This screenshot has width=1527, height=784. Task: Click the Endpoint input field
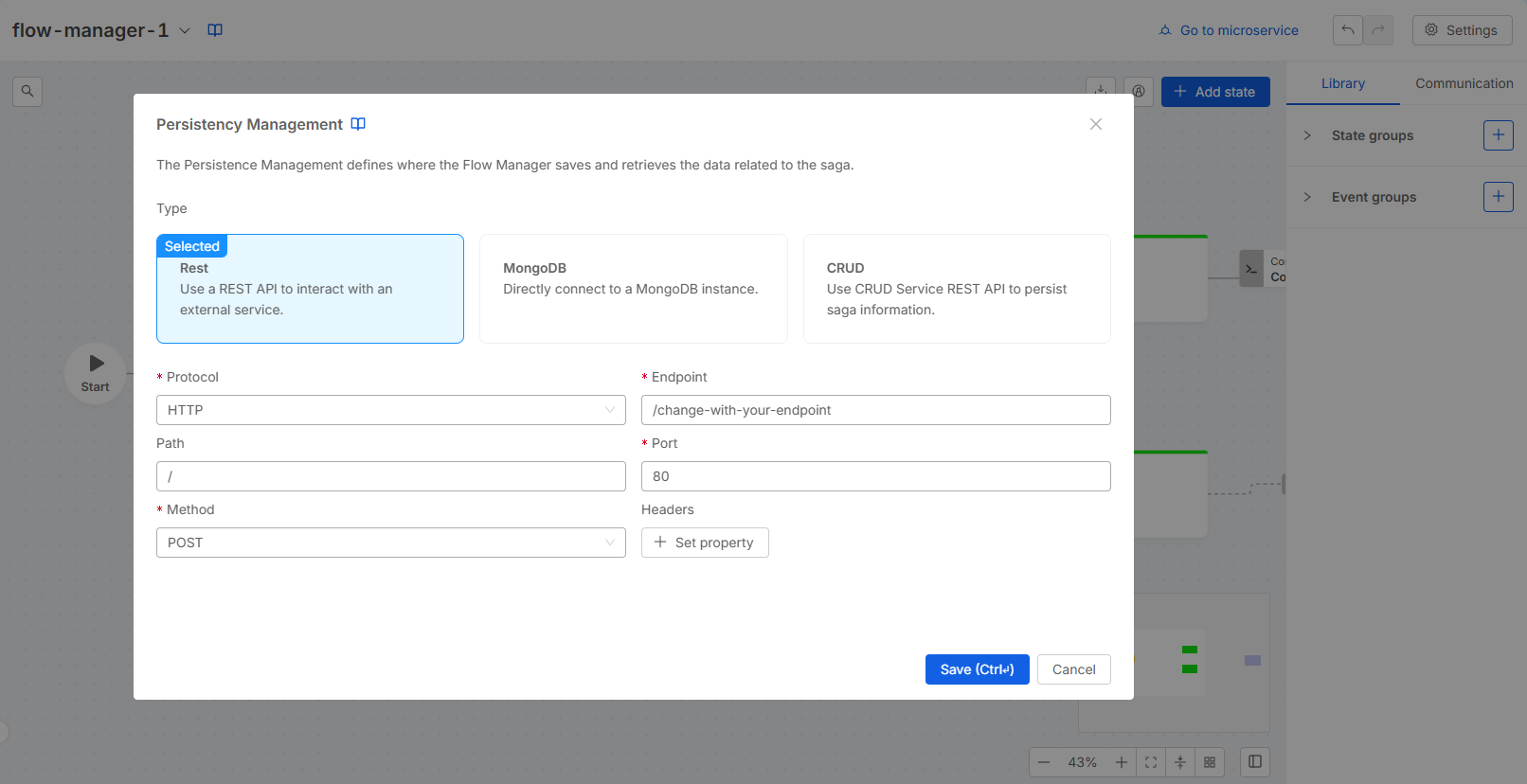(875, 410)
